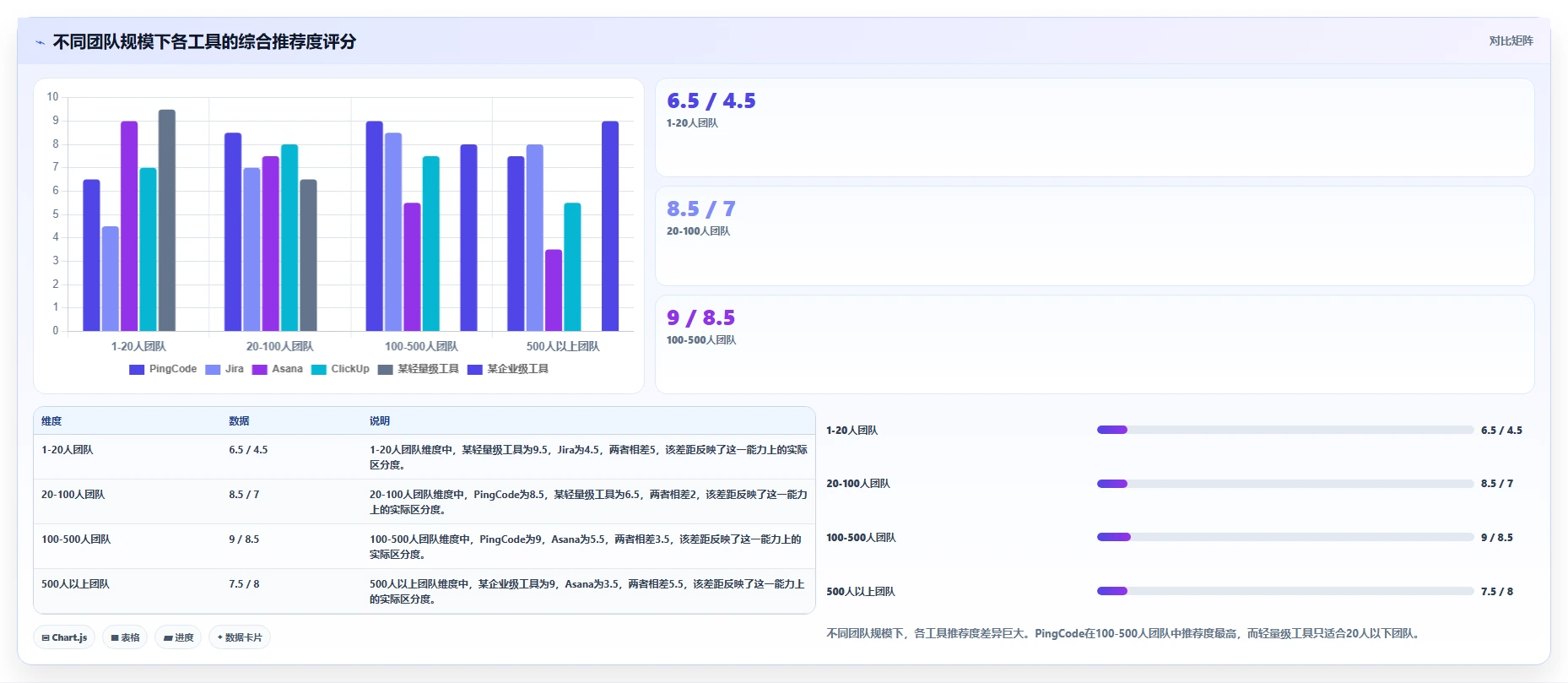Click the Asana bar in the 100-500人团队 group

(x=412, y=267)
